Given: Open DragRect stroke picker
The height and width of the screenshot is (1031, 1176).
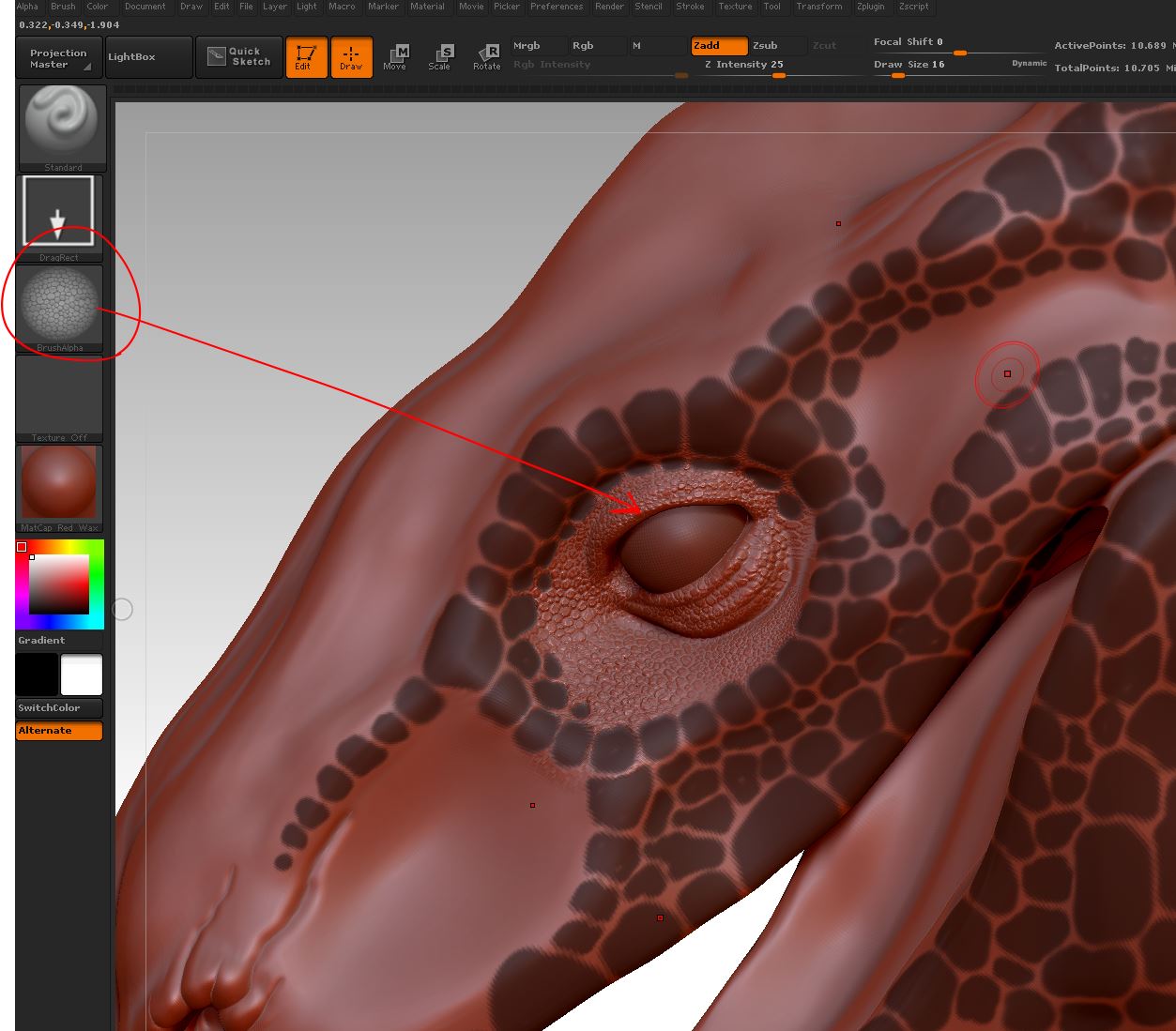Looking at the screenshot, I should click(59, 218).
